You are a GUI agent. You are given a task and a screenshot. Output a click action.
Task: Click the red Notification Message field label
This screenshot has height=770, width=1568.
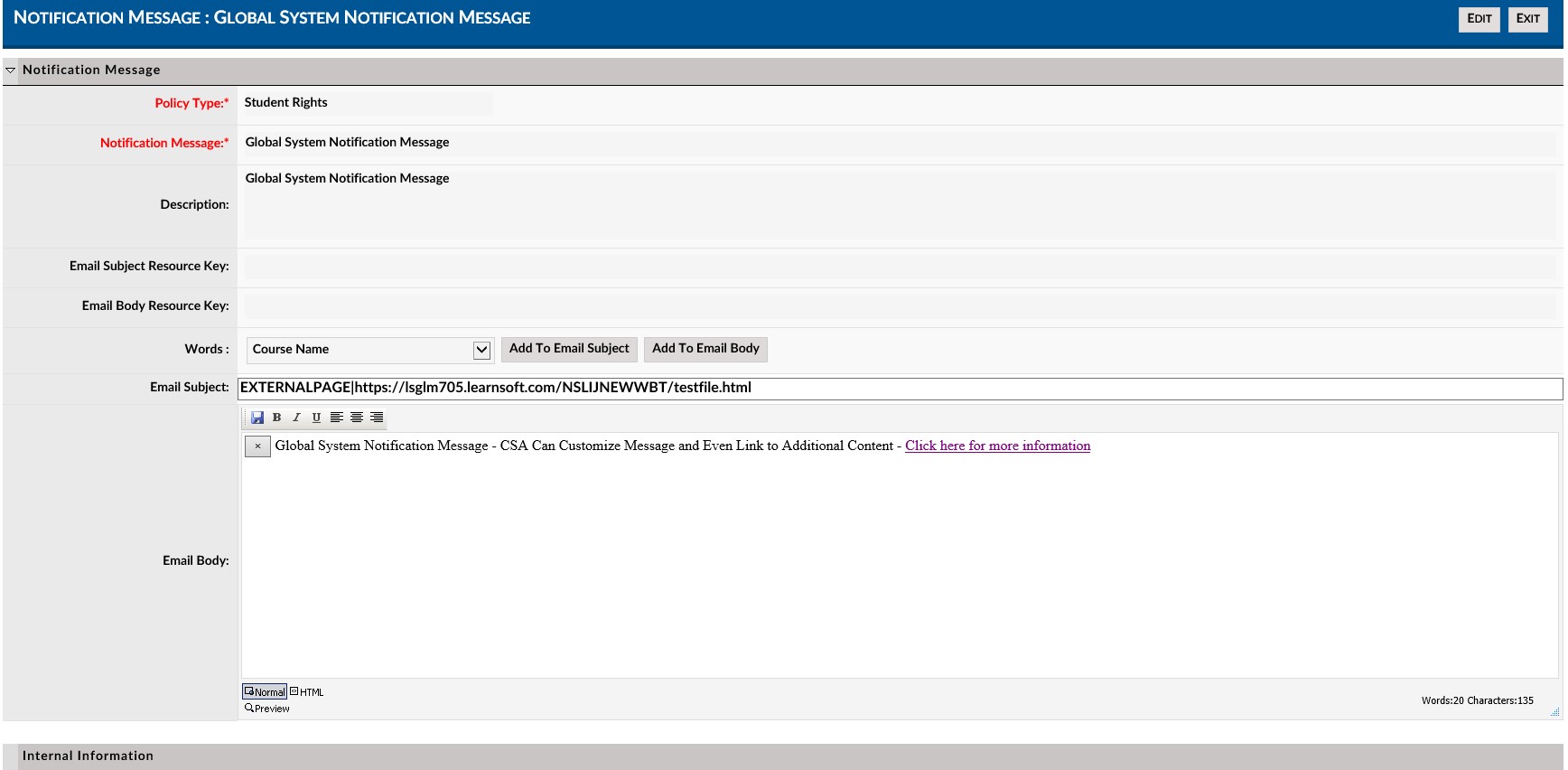[164, 143]
